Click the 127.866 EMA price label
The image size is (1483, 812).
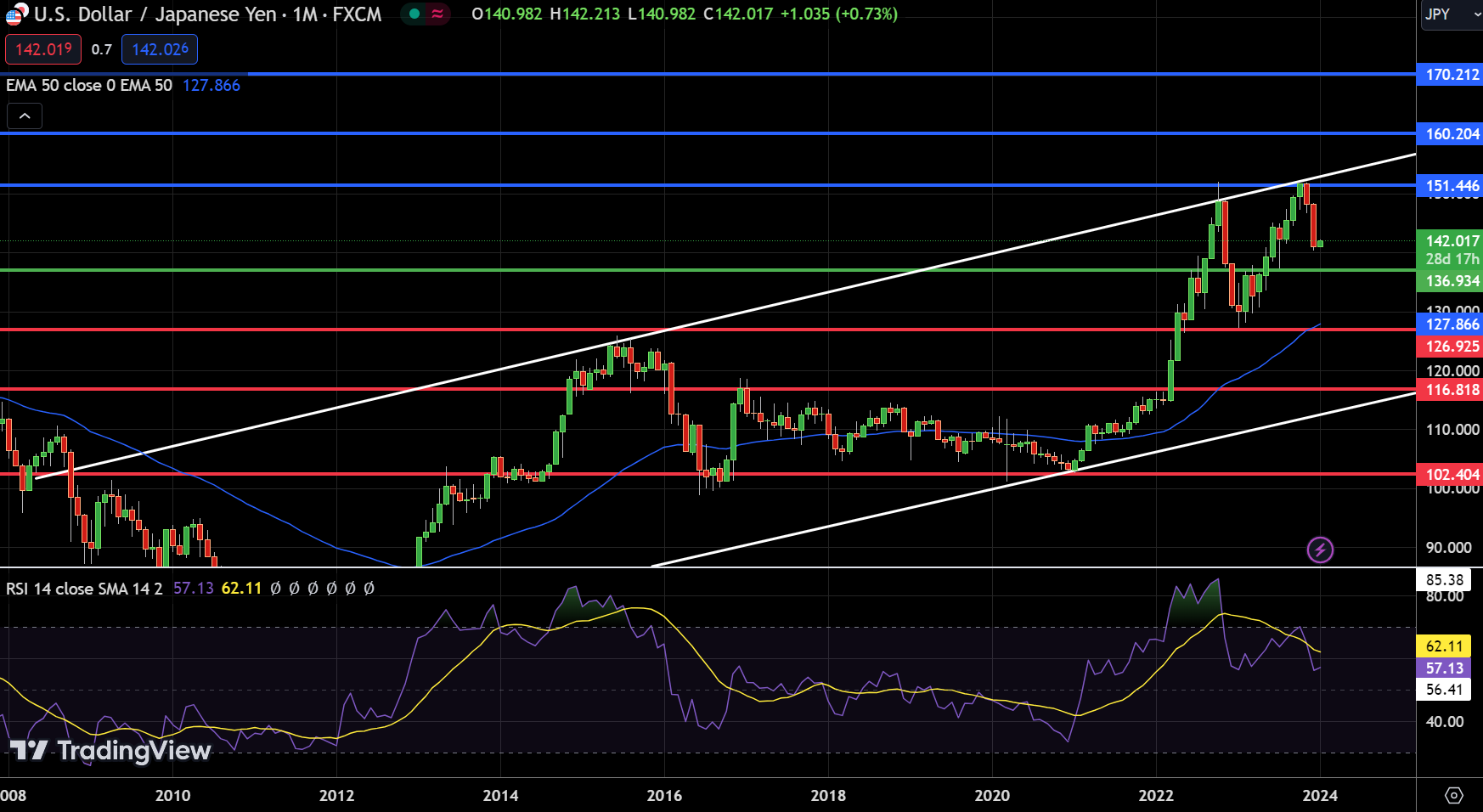click(1450, 324)
